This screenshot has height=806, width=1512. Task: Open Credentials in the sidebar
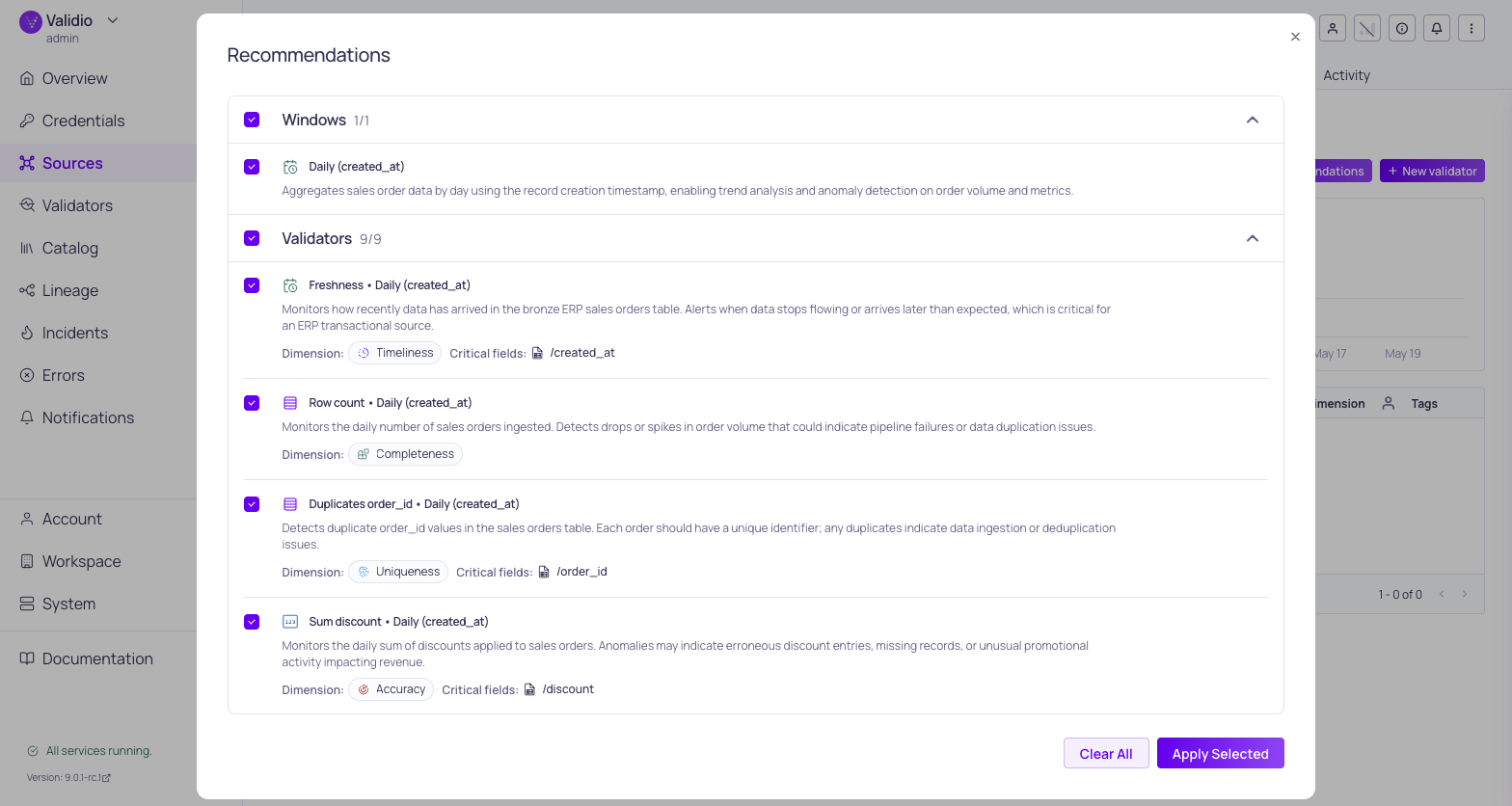click(x=84, y=121)
